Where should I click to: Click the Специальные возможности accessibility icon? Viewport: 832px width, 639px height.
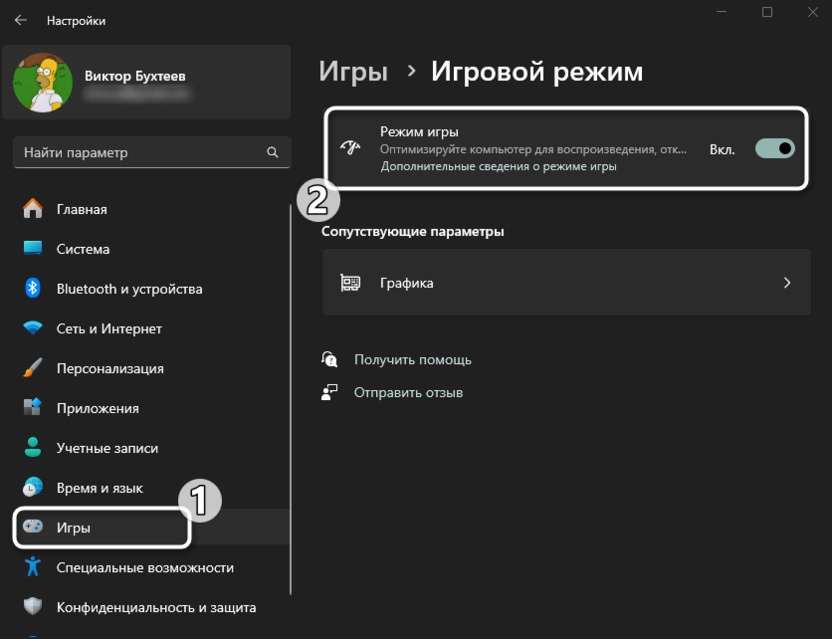(x=33, y=567)
